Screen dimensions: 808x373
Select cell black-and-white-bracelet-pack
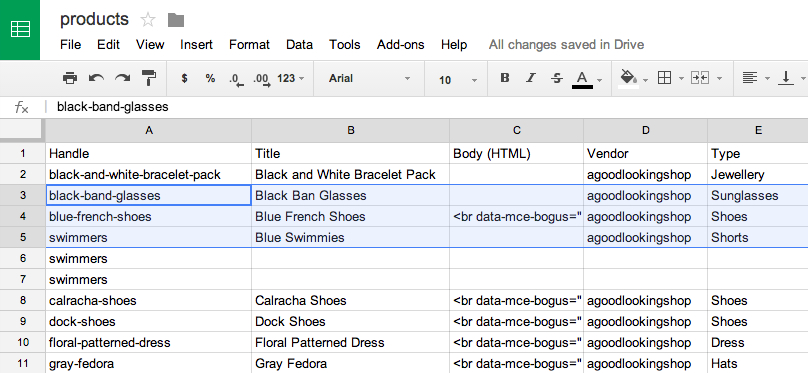coord(148,175)
